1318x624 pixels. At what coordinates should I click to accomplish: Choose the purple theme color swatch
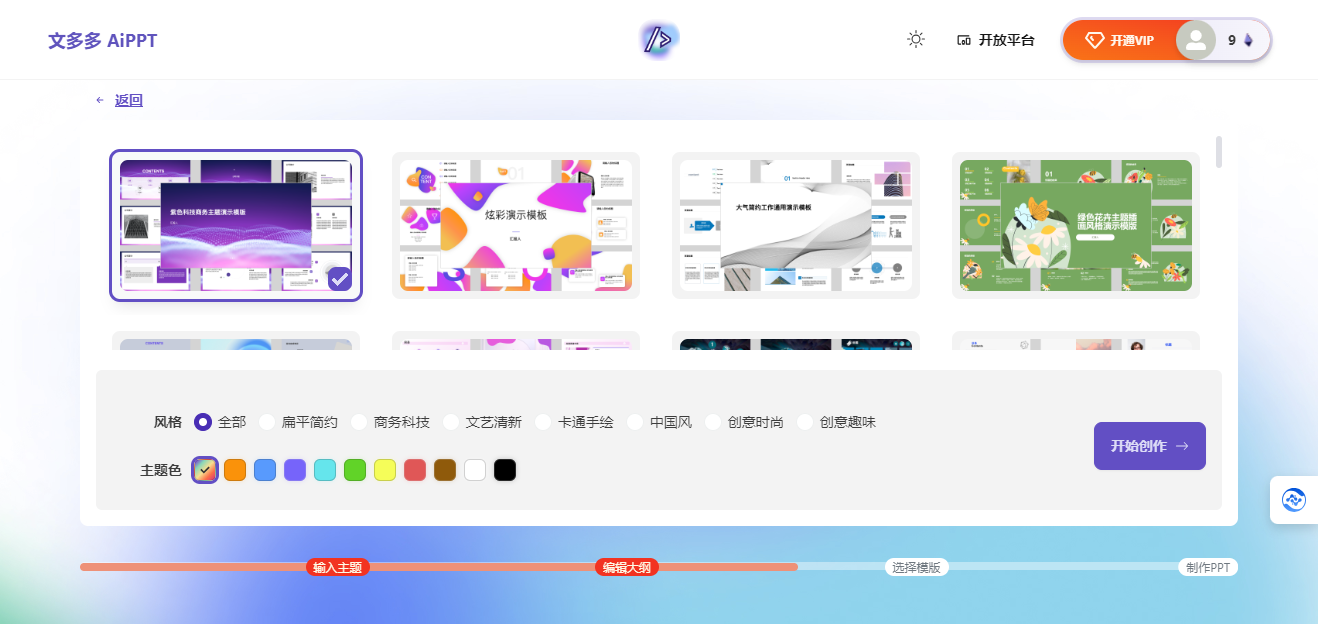[295, 470]
